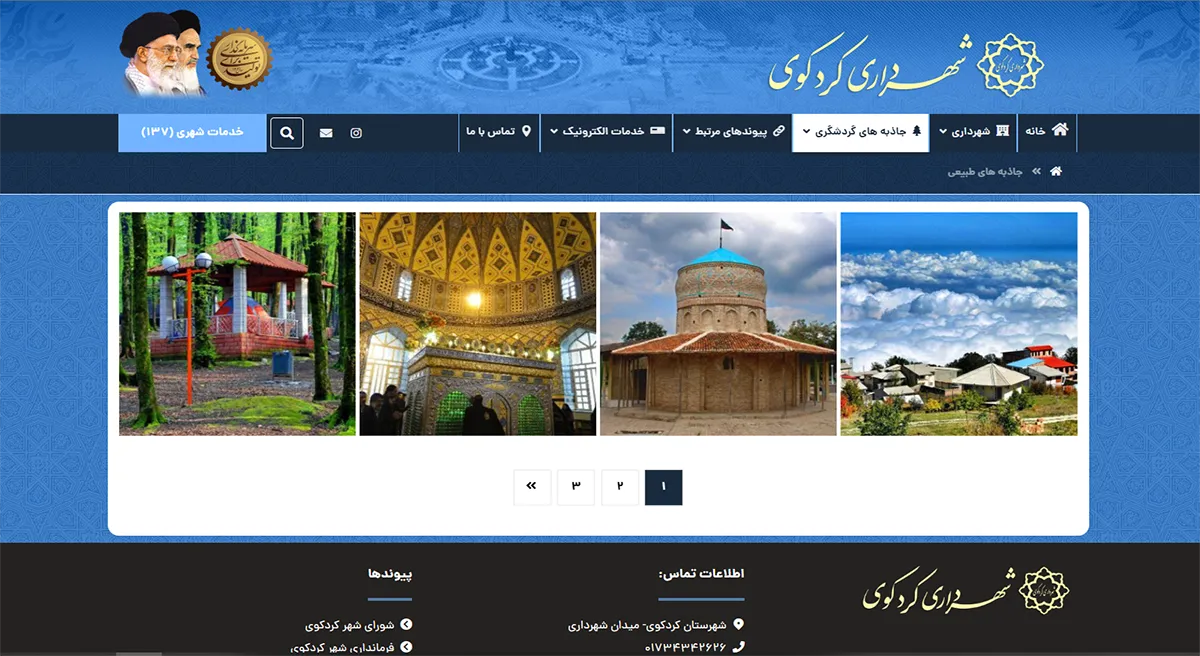Image resolution: width=1200 pixels, height=656 pixels.
Task: Click the arrow icon beside شورای شهر کردکوی
Action: tap(405, 626)
